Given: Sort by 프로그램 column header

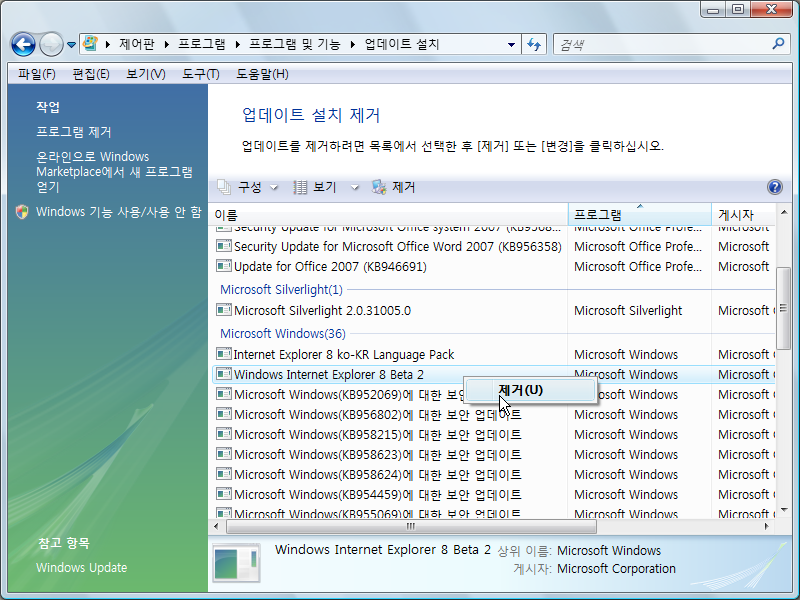Looking at the screenshot, I should pos(639,214).
